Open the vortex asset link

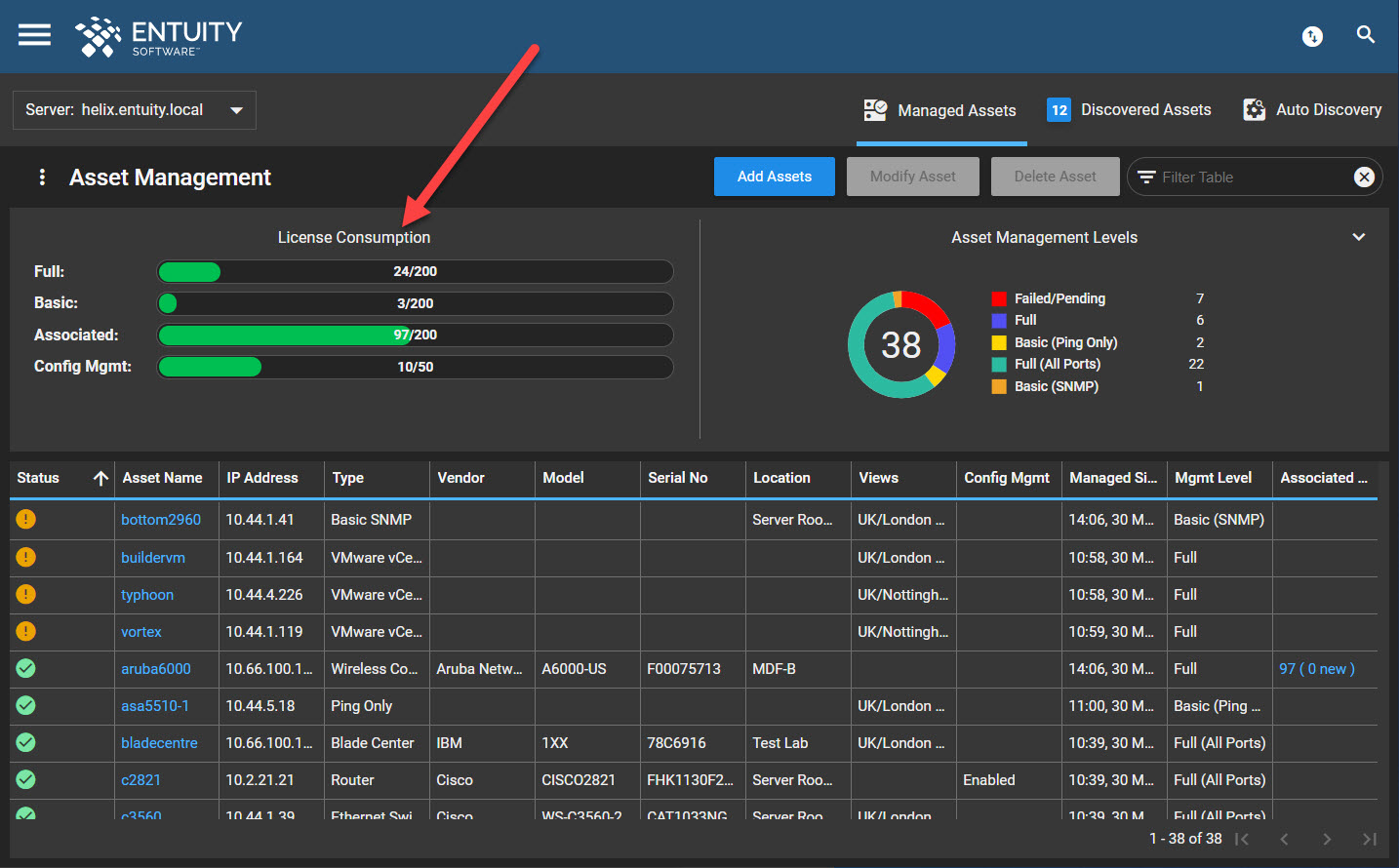[x=141, y=632]
